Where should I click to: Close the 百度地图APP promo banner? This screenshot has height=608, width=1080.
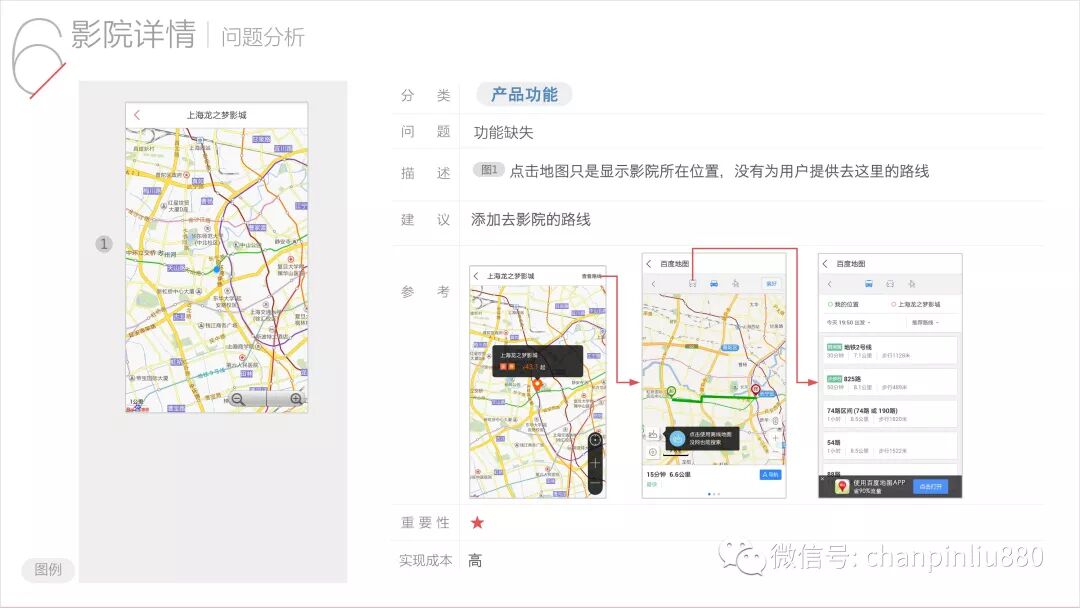click(x=822, y=479)
